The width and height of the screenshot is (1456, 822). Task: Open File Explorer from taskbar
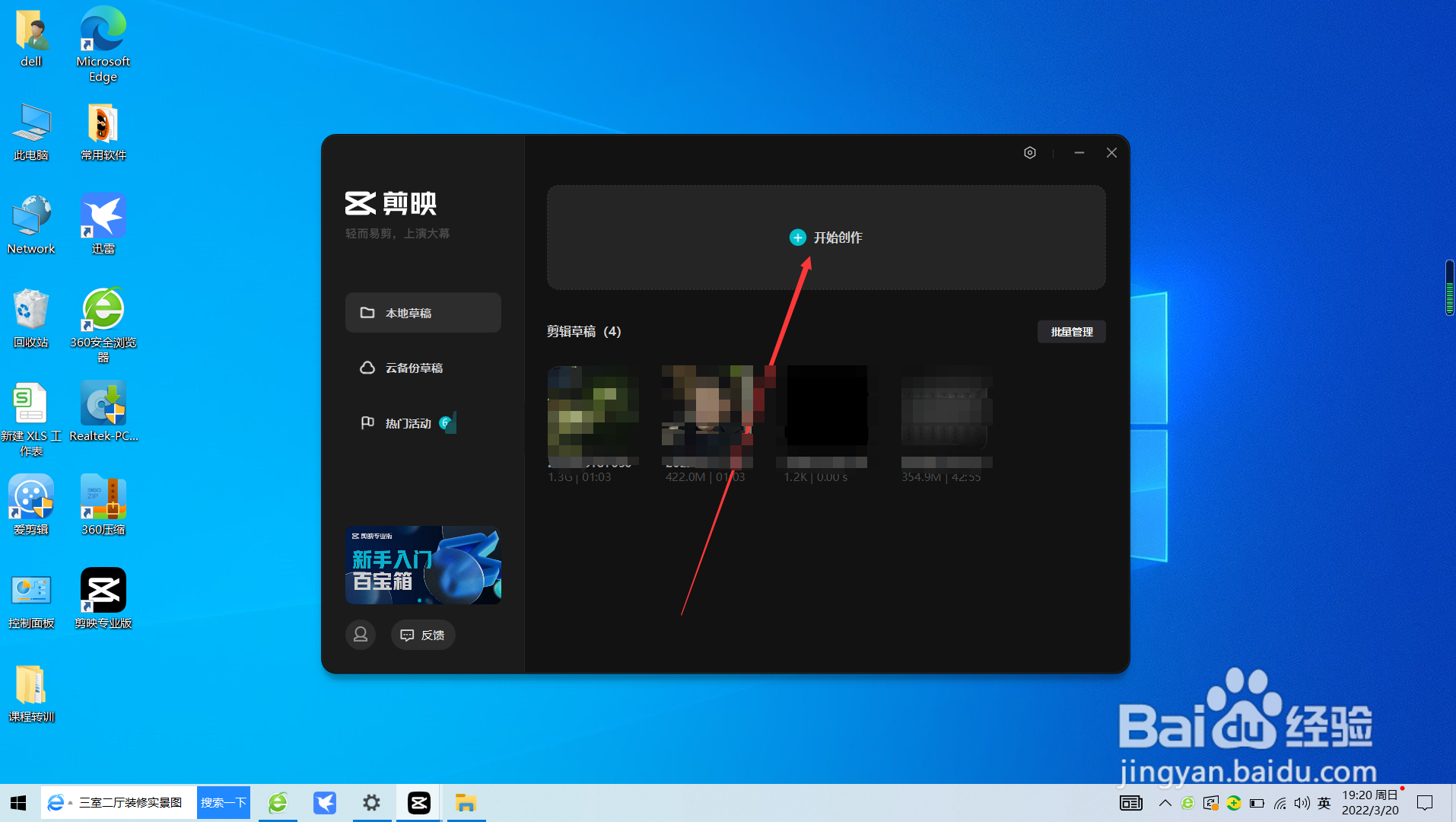click(466, 803)
